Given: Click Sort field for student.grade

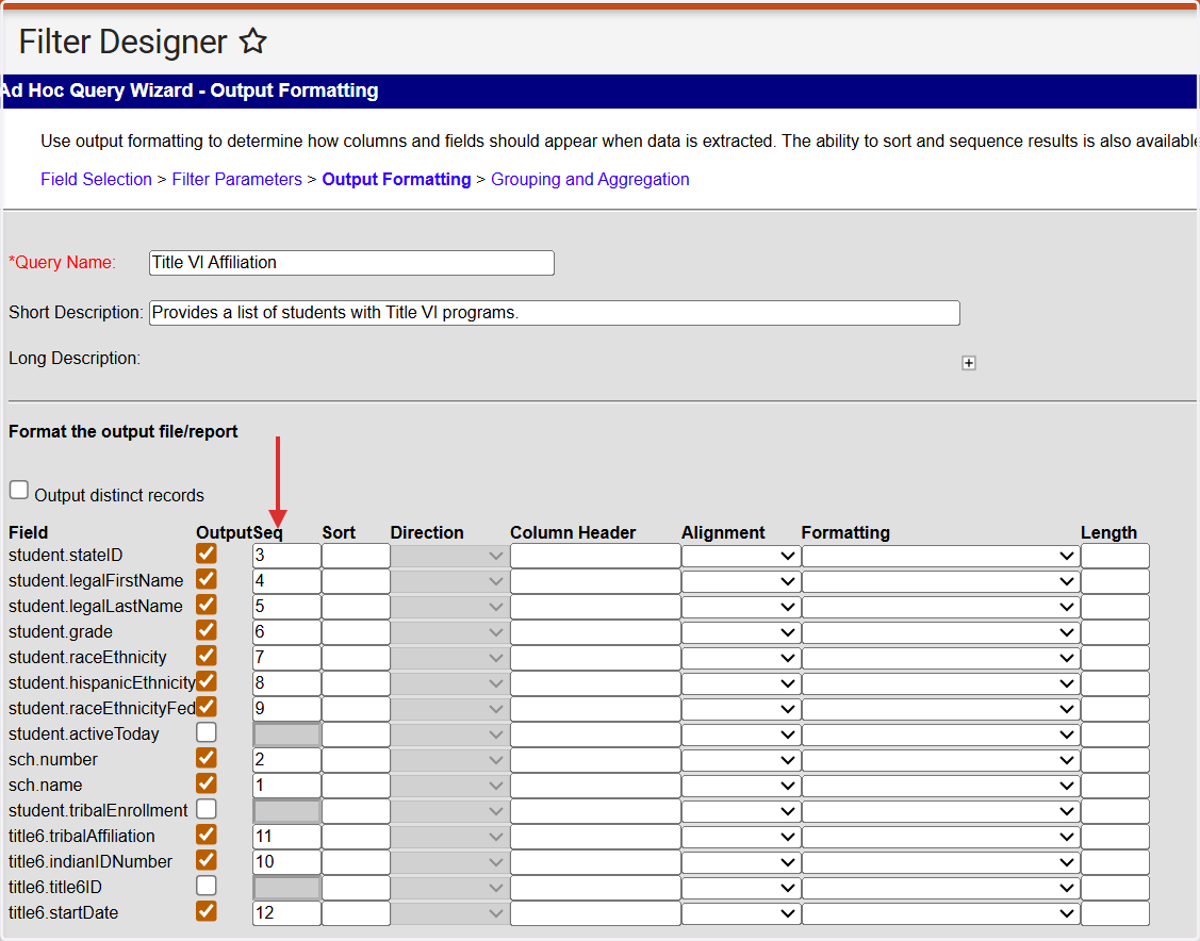Looking at the screenshot, I should click(x=356, y=632).
